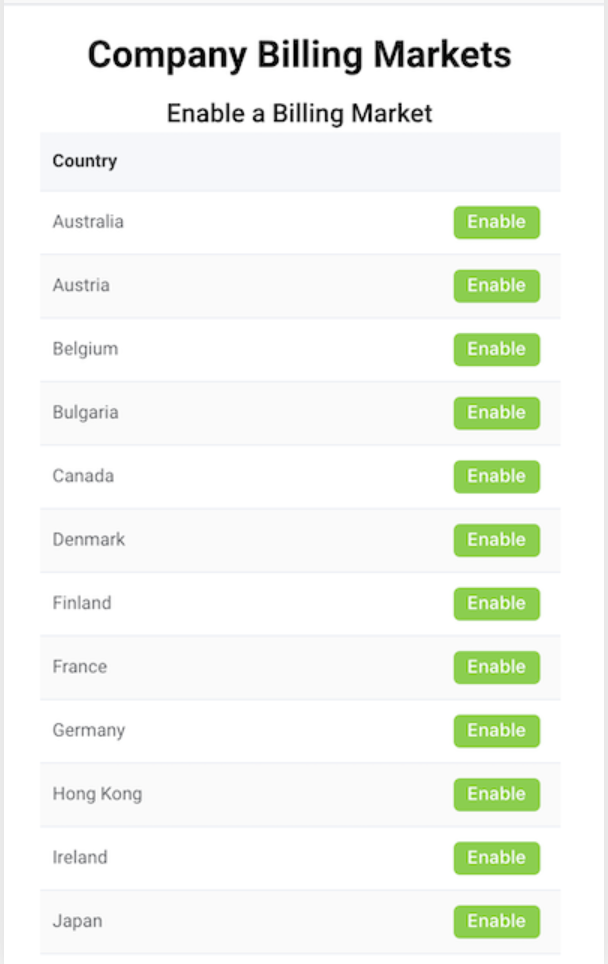Image resolution: width=608 pixels, height=964 pixels.
Task: Enable billing for Hong Kong
Action: pos(496,794)
